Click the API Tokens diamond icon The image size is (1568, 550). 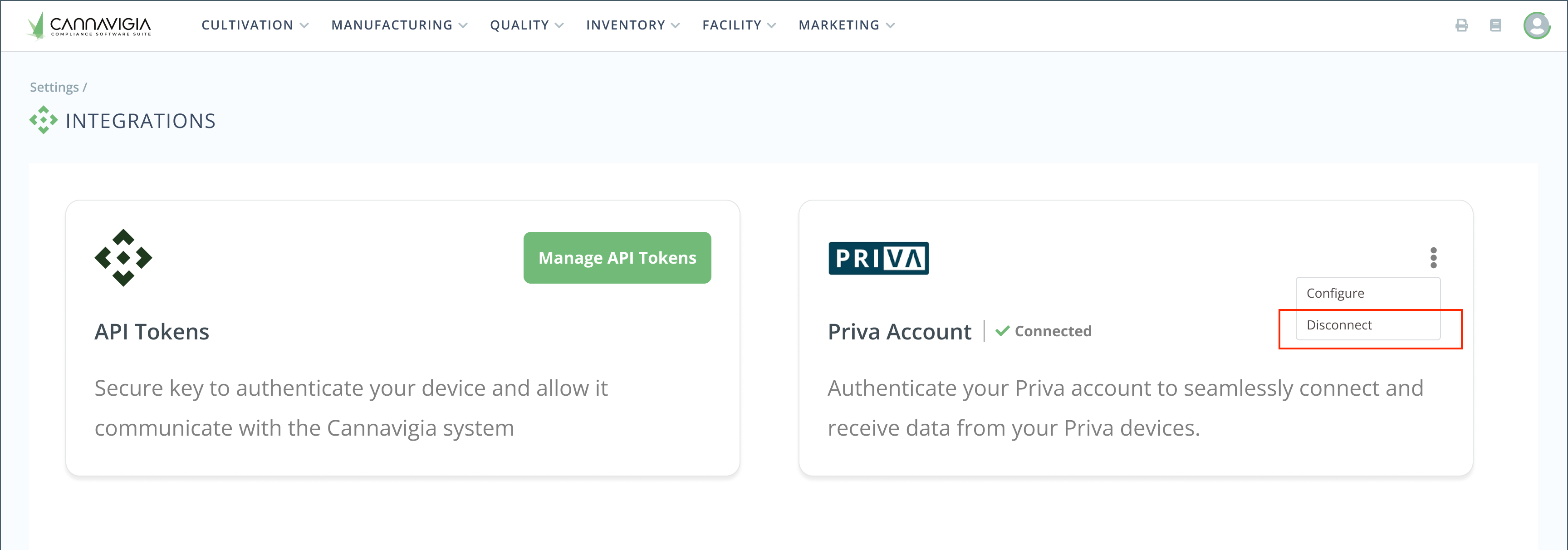(123, 258)
